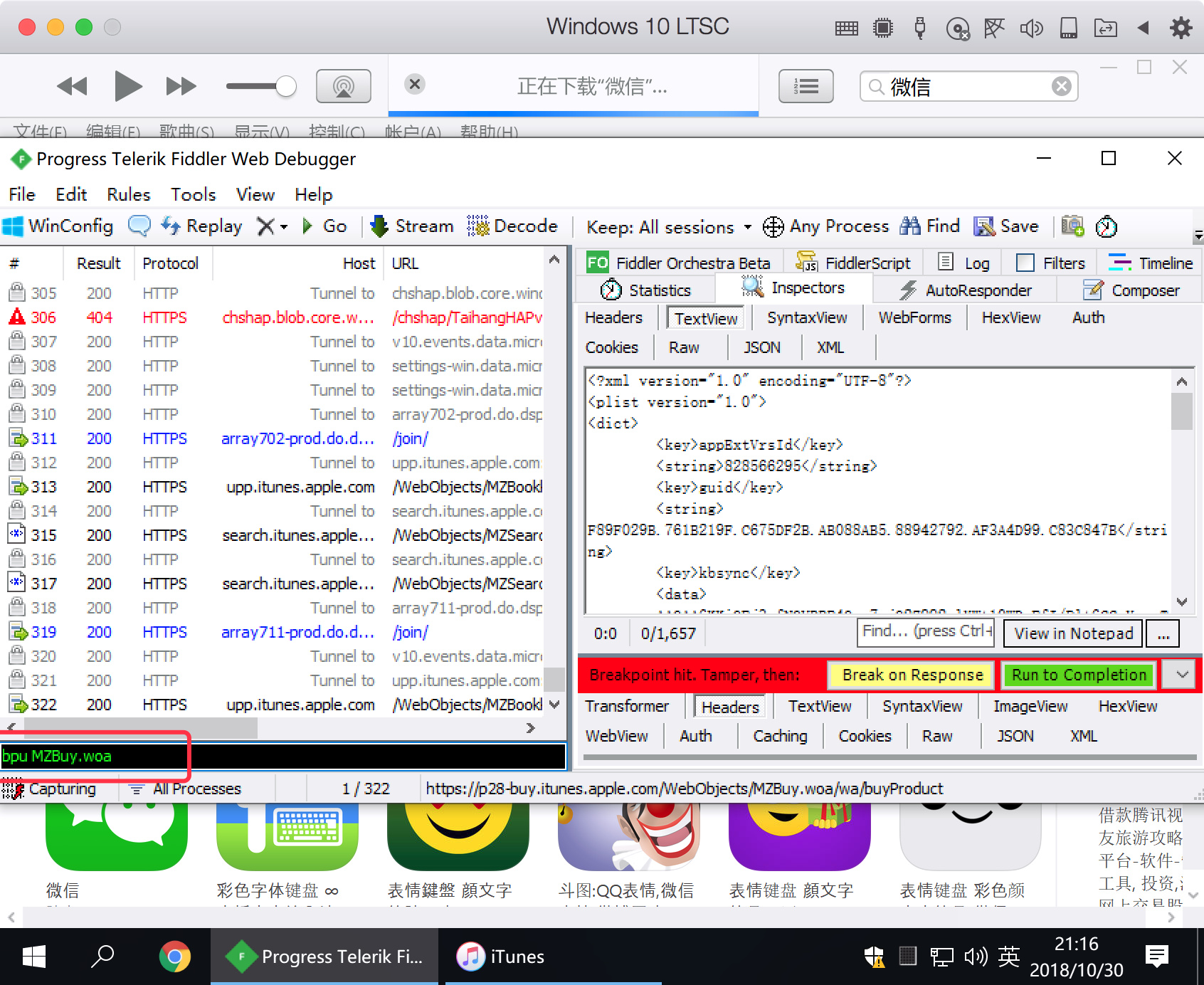Viewport: 1204px width, 985px height.
Task: Sort sessions by Result column
Action: click(x=99, y=263)
